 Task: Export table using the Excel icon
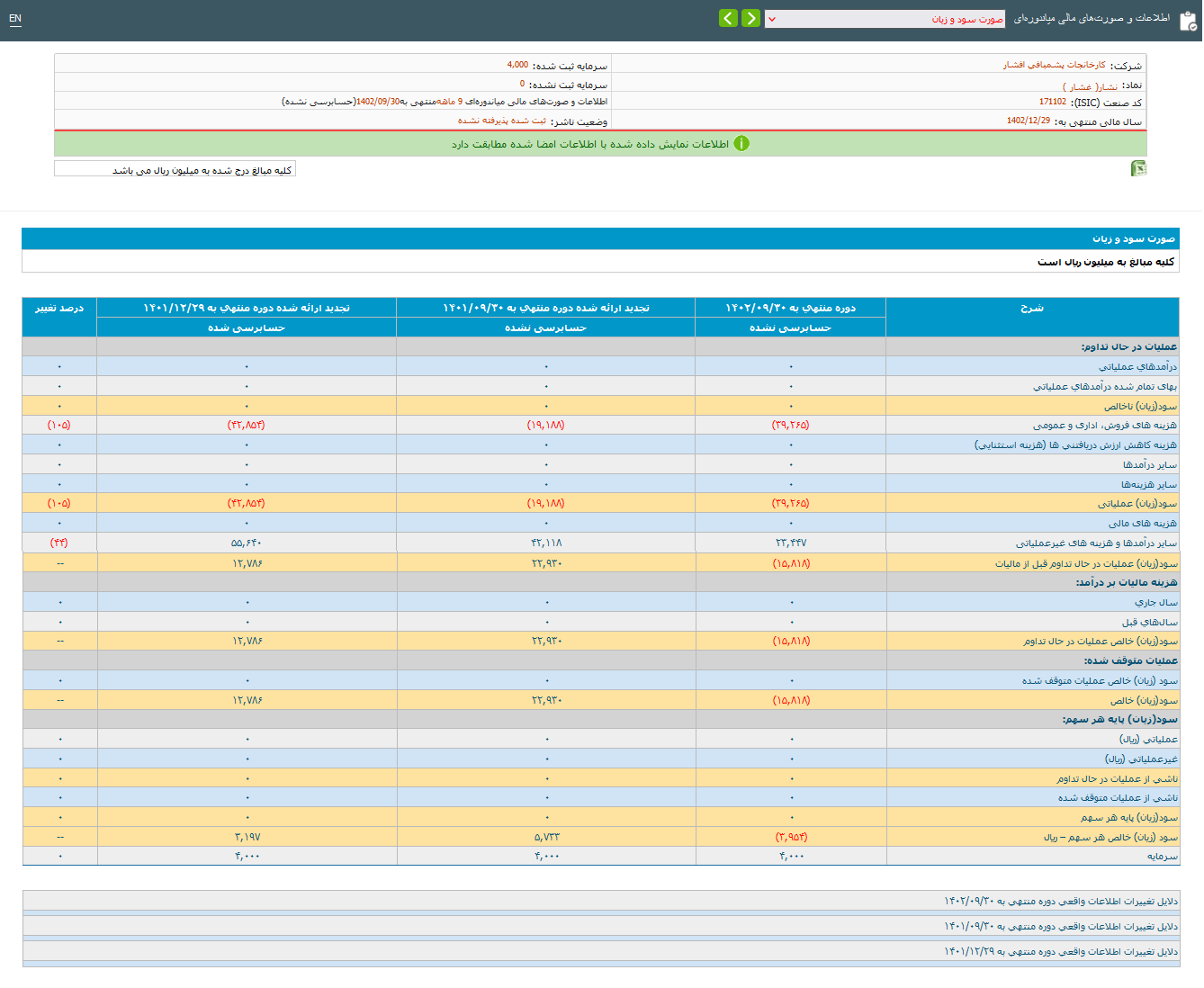tap(1138, 168)
